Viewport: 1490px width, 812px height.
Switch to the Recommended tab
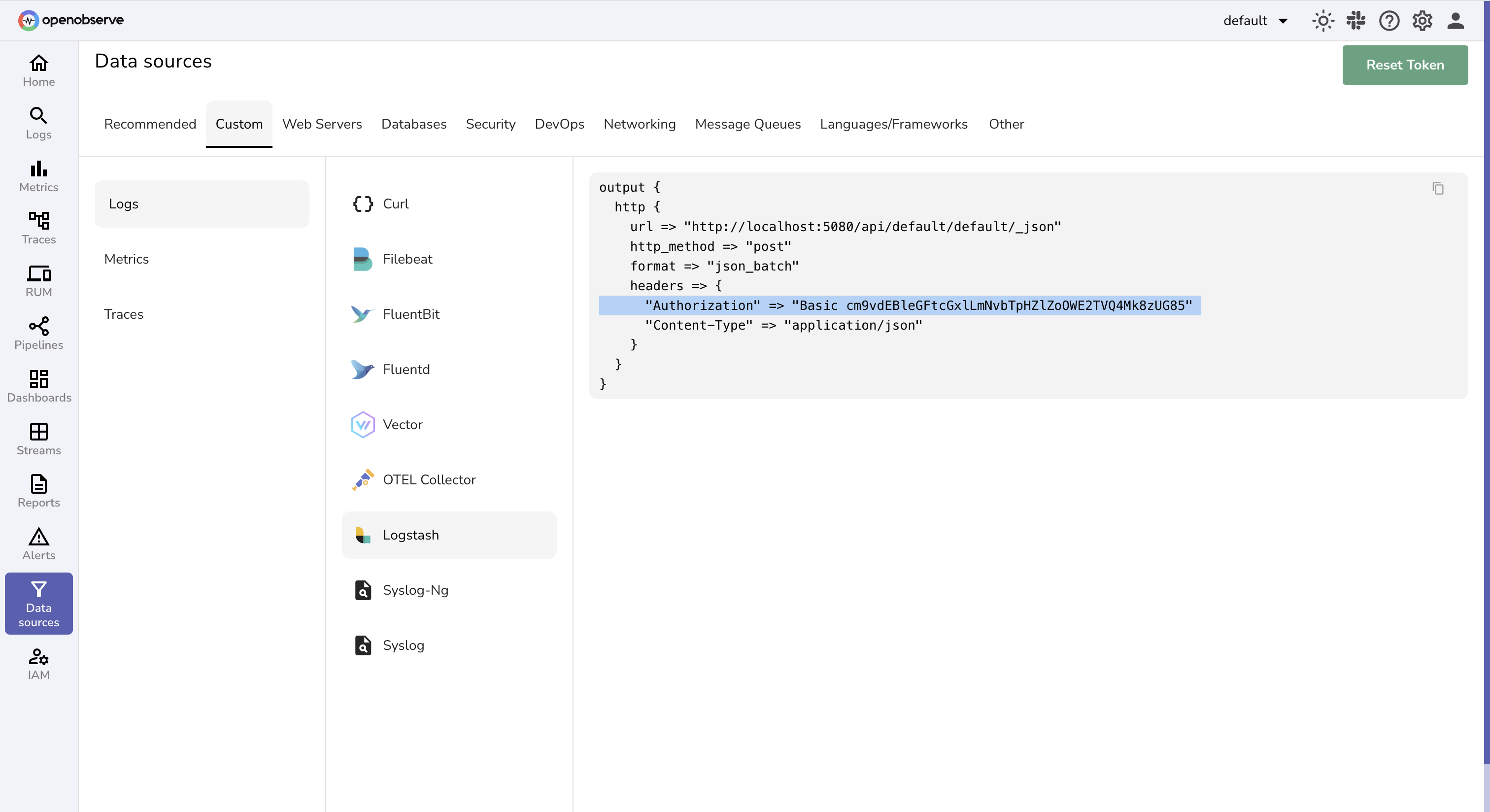click(150, 124)
